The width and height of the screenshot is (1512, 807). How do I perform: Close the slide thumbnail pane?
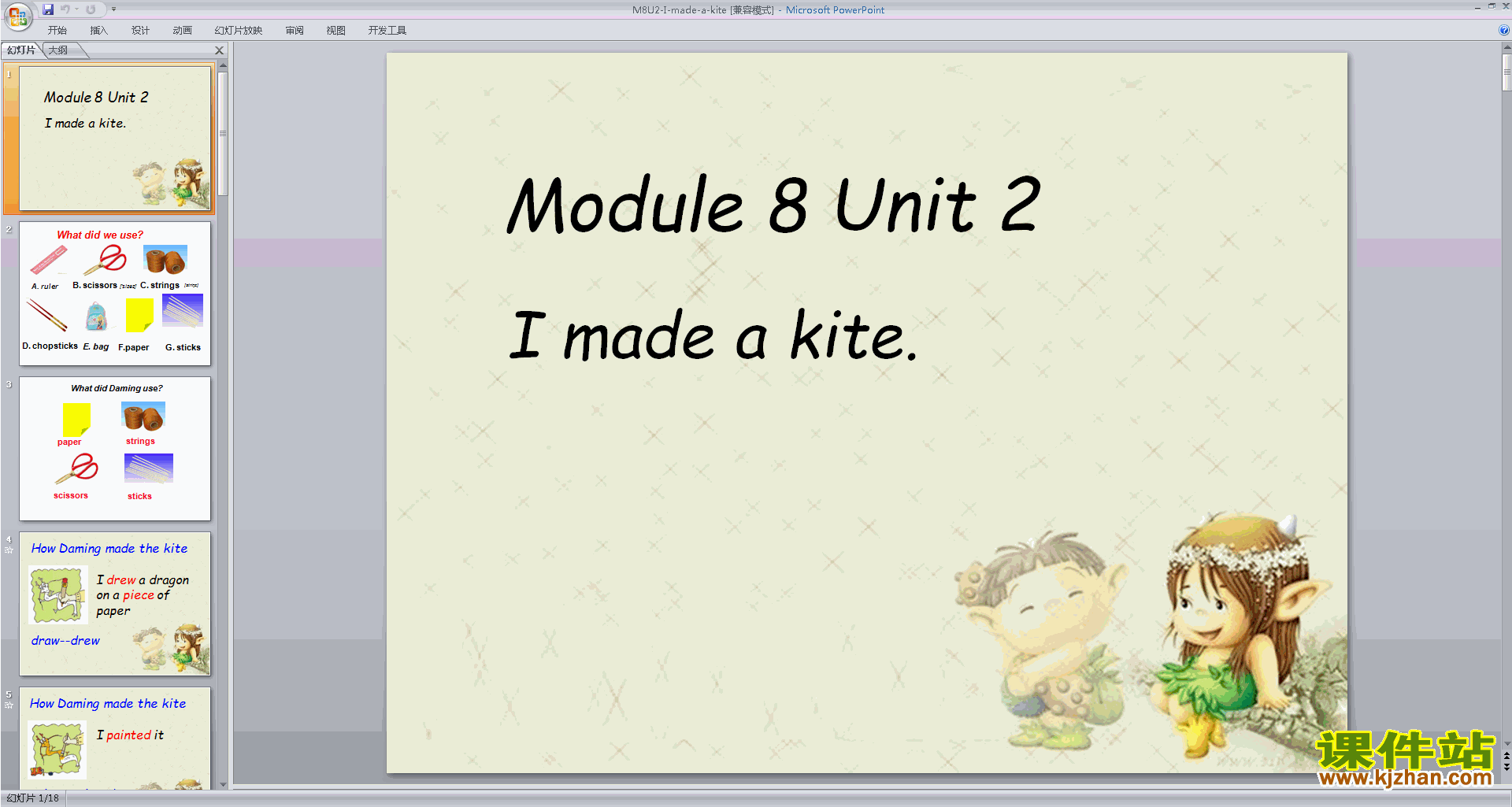click(x=220, y=50)
